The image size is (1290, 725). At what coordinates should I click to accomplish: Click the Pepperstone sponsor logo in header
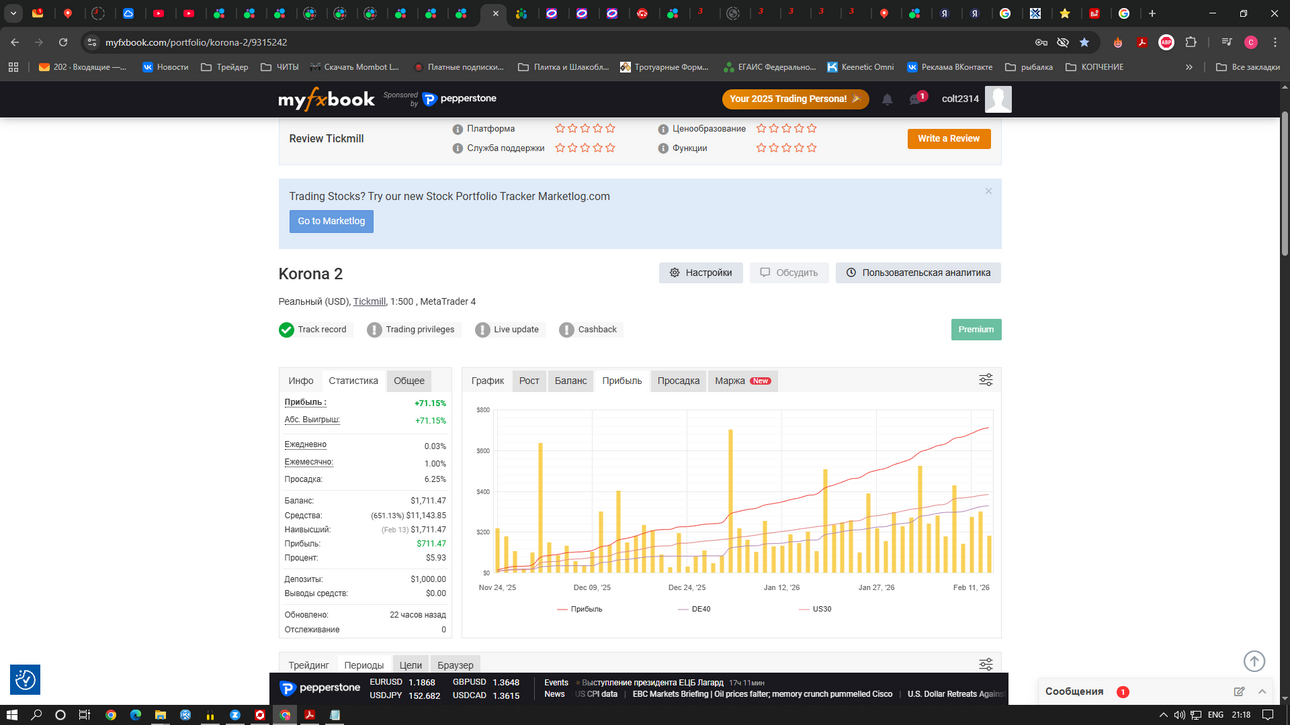point(459,99)
